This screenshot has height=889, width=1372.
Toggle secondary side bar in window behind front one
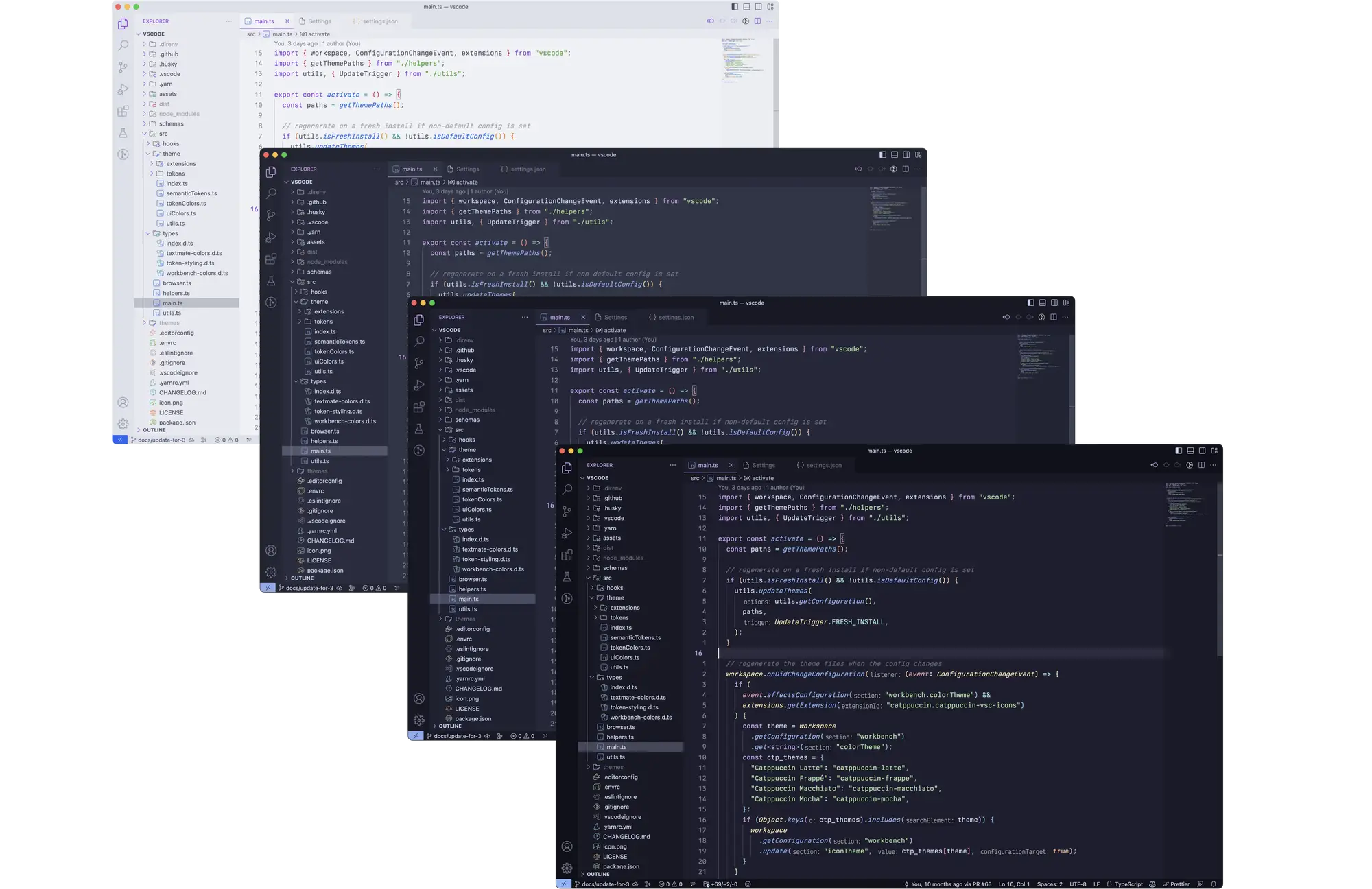point(1054,303)
